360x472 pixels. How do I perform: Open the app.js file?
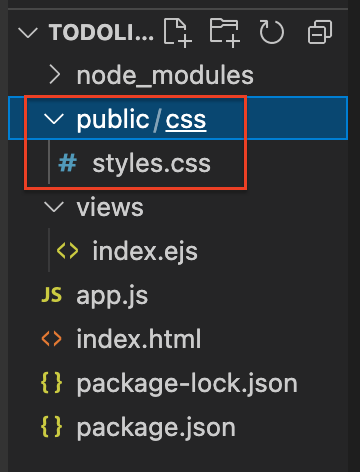112,296
